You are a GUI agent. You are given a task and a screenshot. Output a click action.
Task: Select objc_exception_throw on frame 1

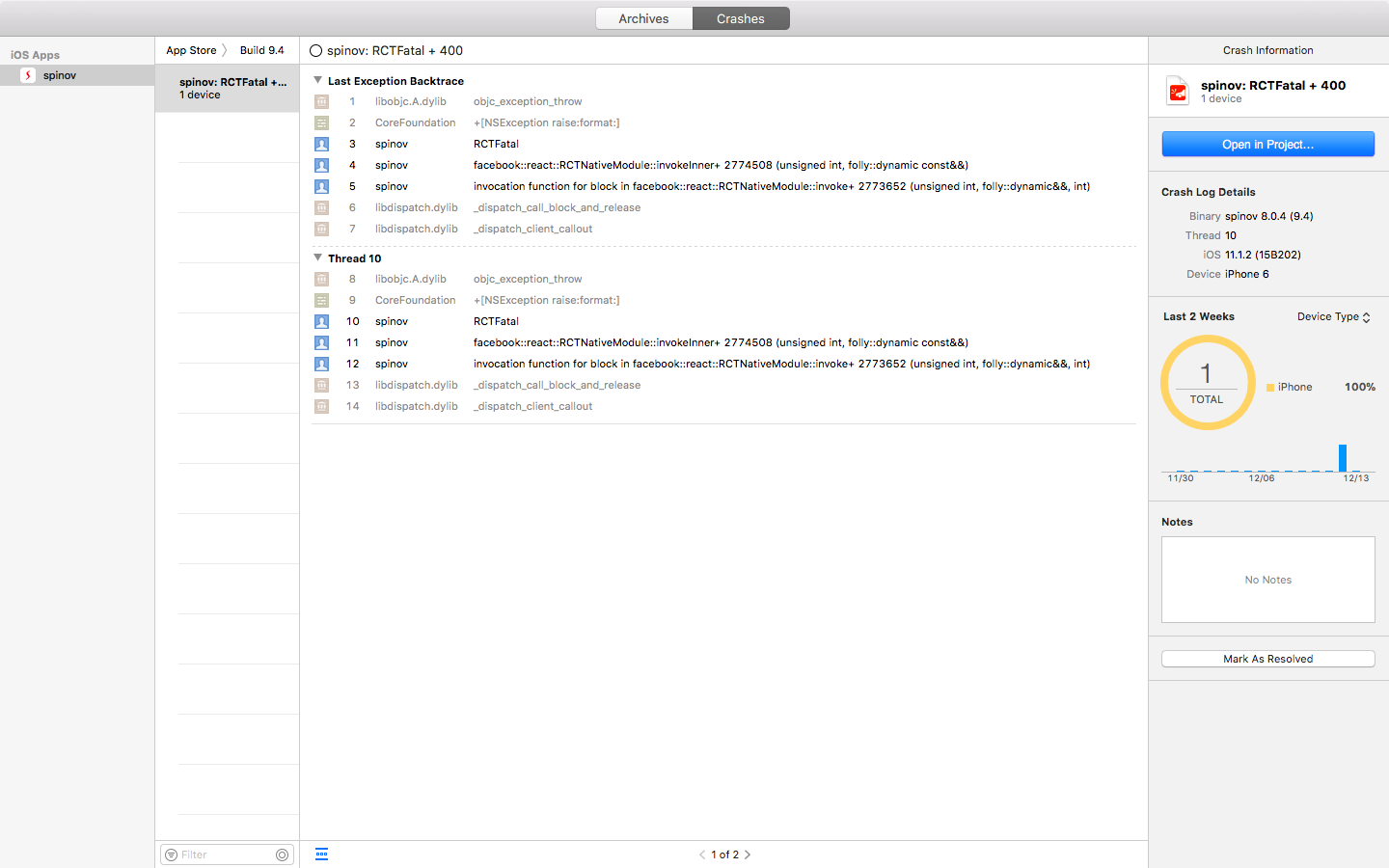[528, 101]
